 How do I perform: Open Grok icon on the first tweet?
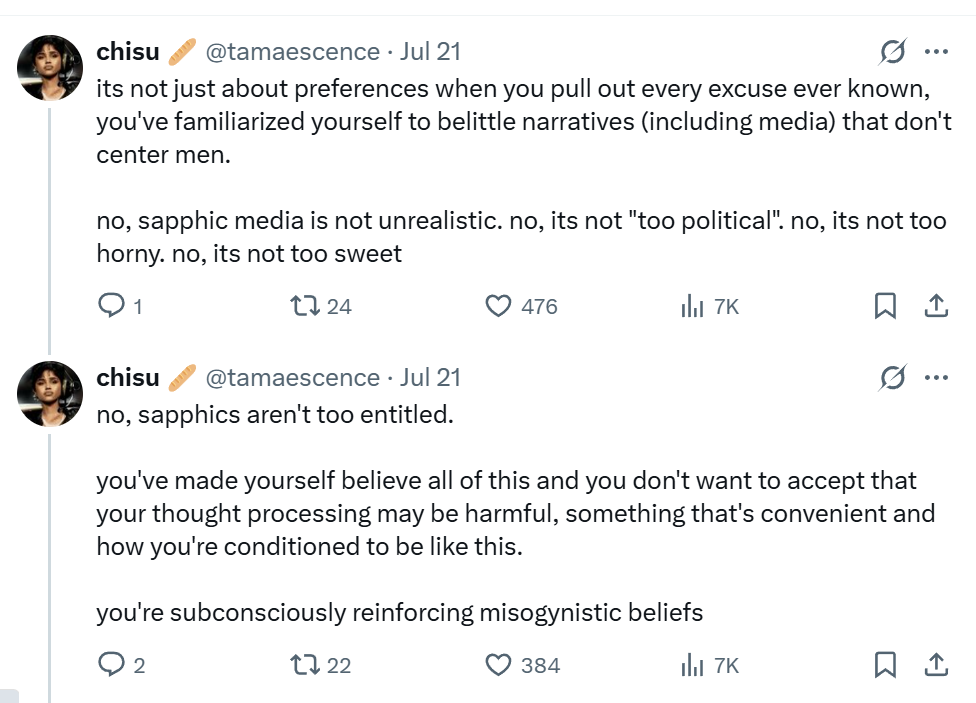click(892, 51)
